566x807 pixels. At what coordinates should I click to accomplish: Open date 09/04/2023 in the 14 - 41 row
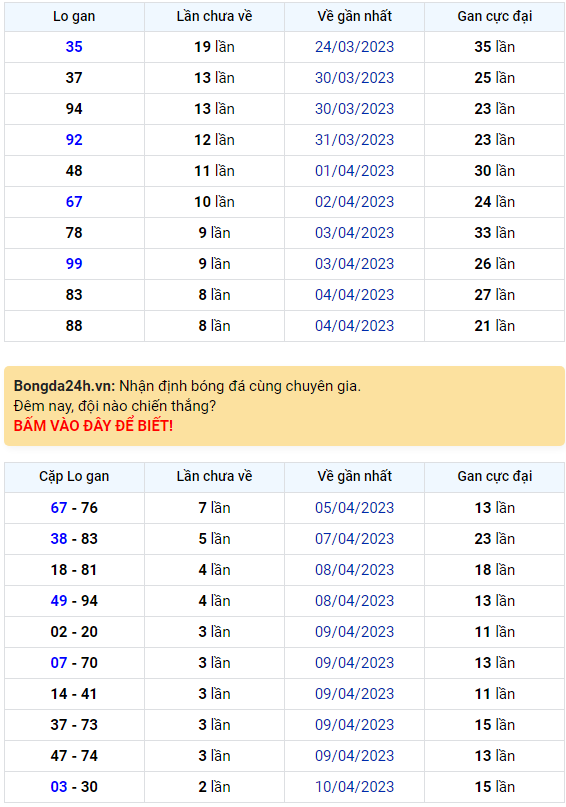[x=355, y=694]
